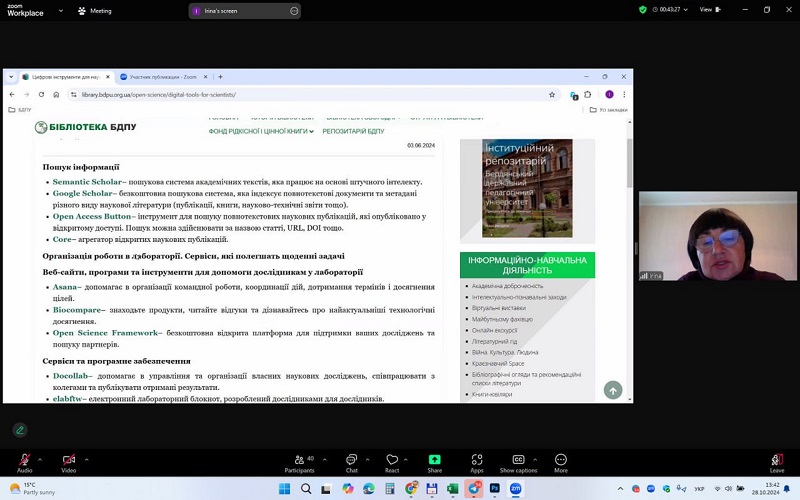The image size is (800, 500).
Task: Click the green encryption shield icon
Action: (x=643, y=10)
